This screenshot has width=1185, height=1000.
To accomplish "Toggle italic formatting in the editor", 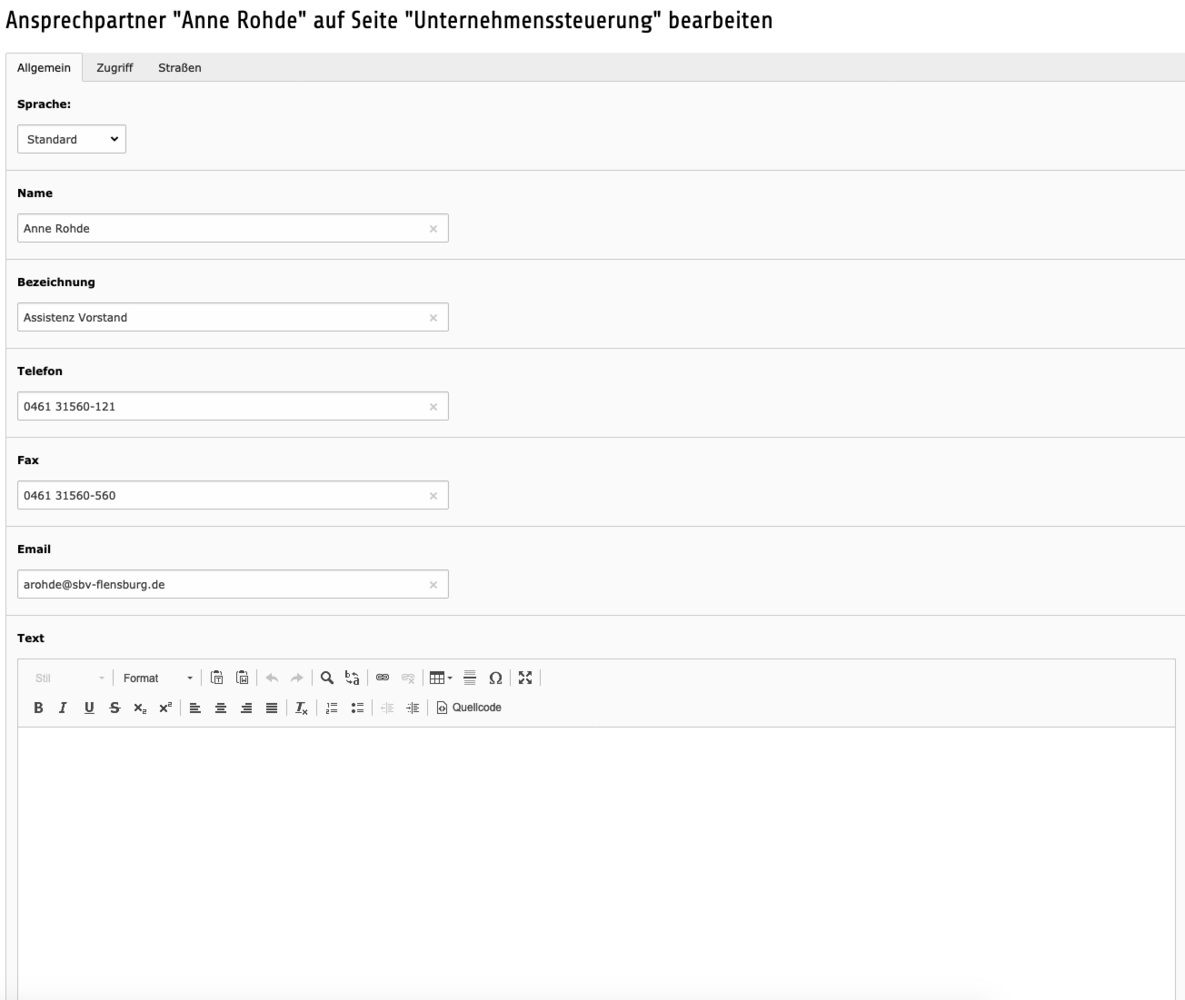I will point(63,708).
